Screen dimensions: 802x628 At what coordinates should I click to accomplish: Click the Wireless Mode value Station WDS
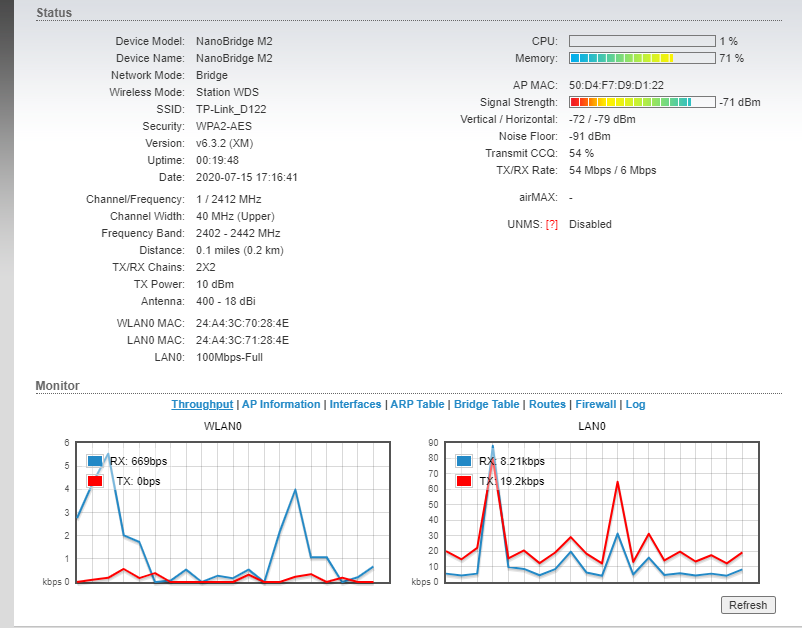(x=227, y=92)
